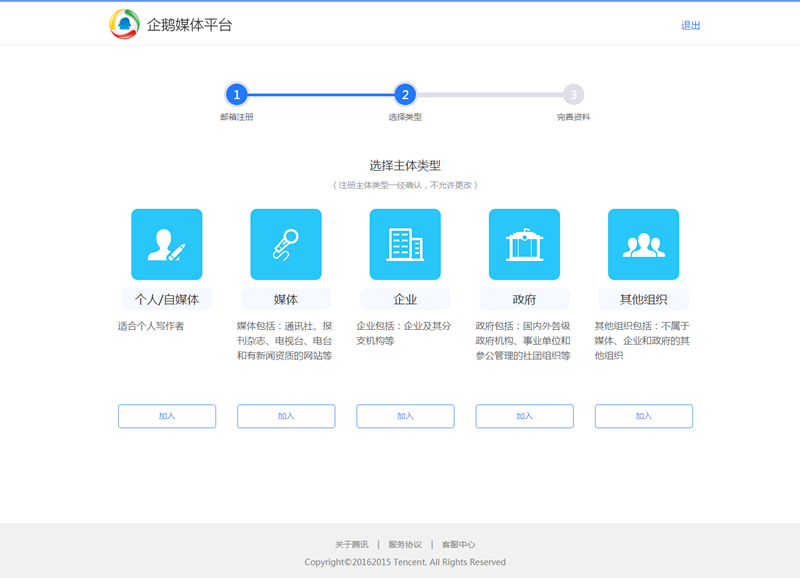Select the 个人/自媒体 person-with-pen icon

166,243
